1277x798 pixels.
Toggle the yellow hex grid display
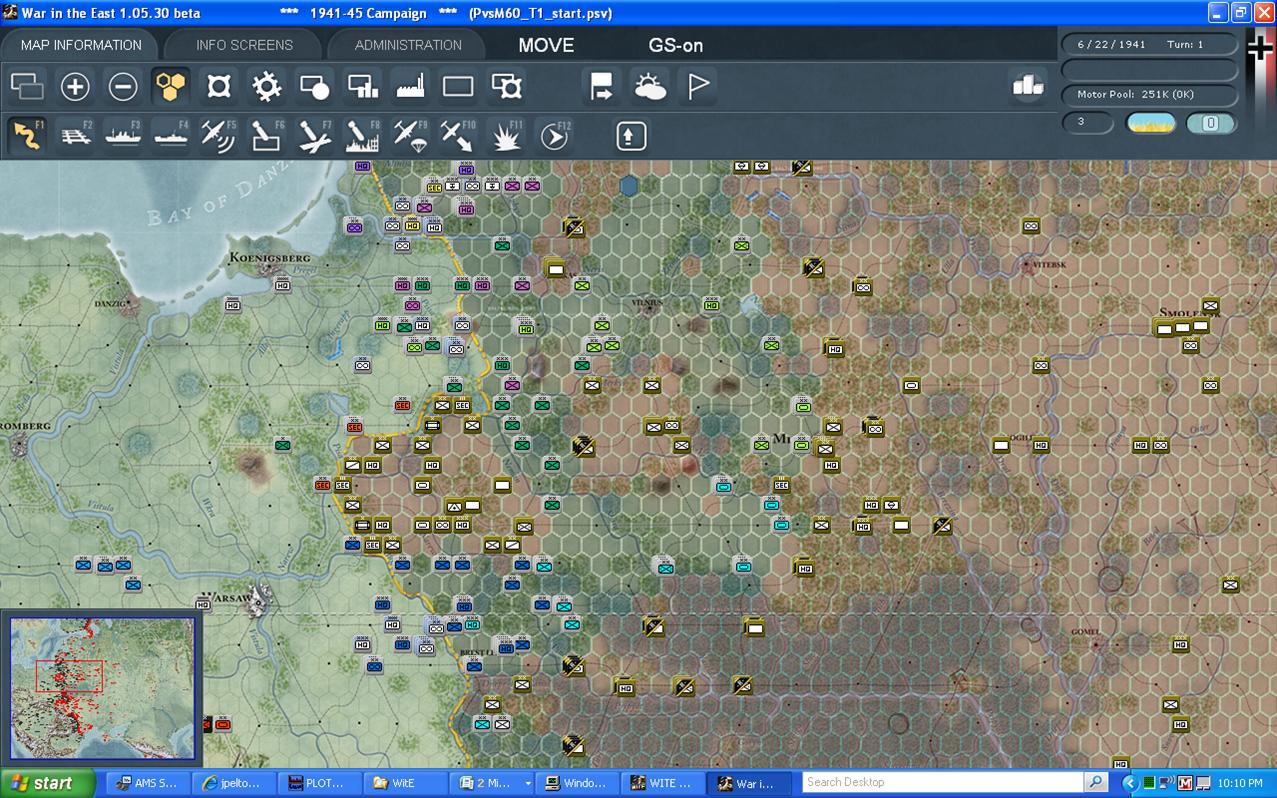pos(171,87)
